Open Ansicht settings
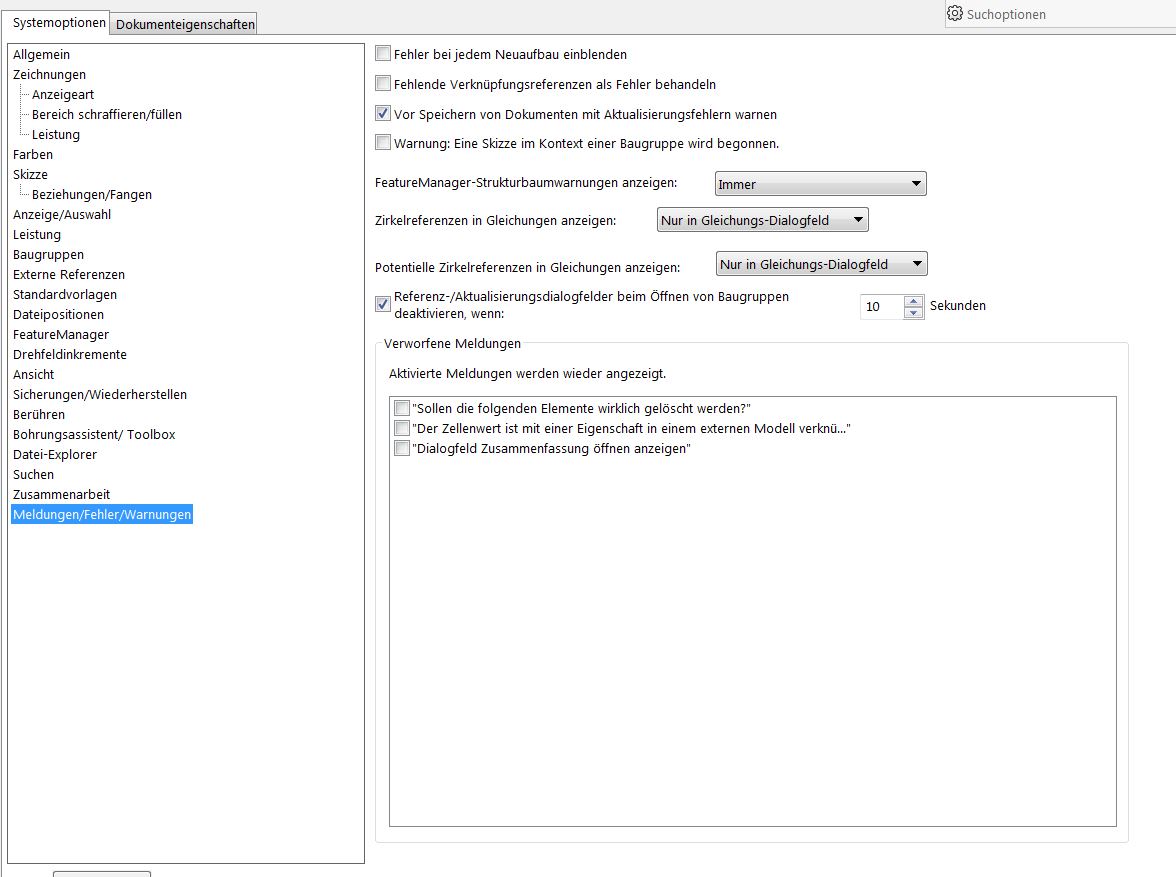This screenshot has height=877, width=1176. (34, 374)
